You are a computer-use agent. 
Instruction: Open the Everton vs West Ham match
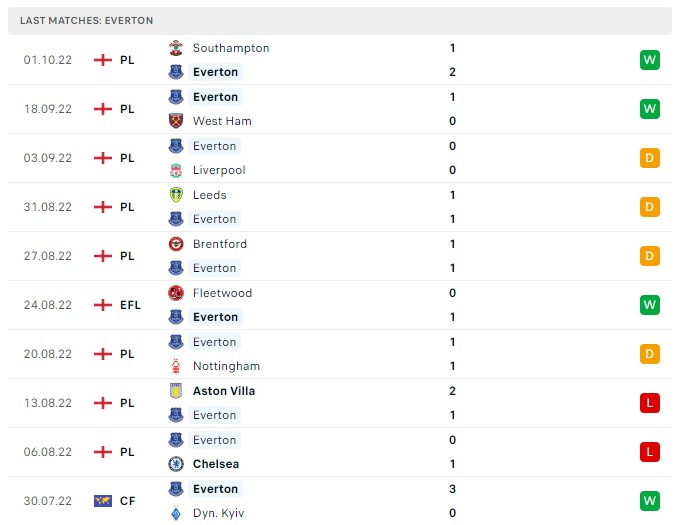(x=340, y=109)
